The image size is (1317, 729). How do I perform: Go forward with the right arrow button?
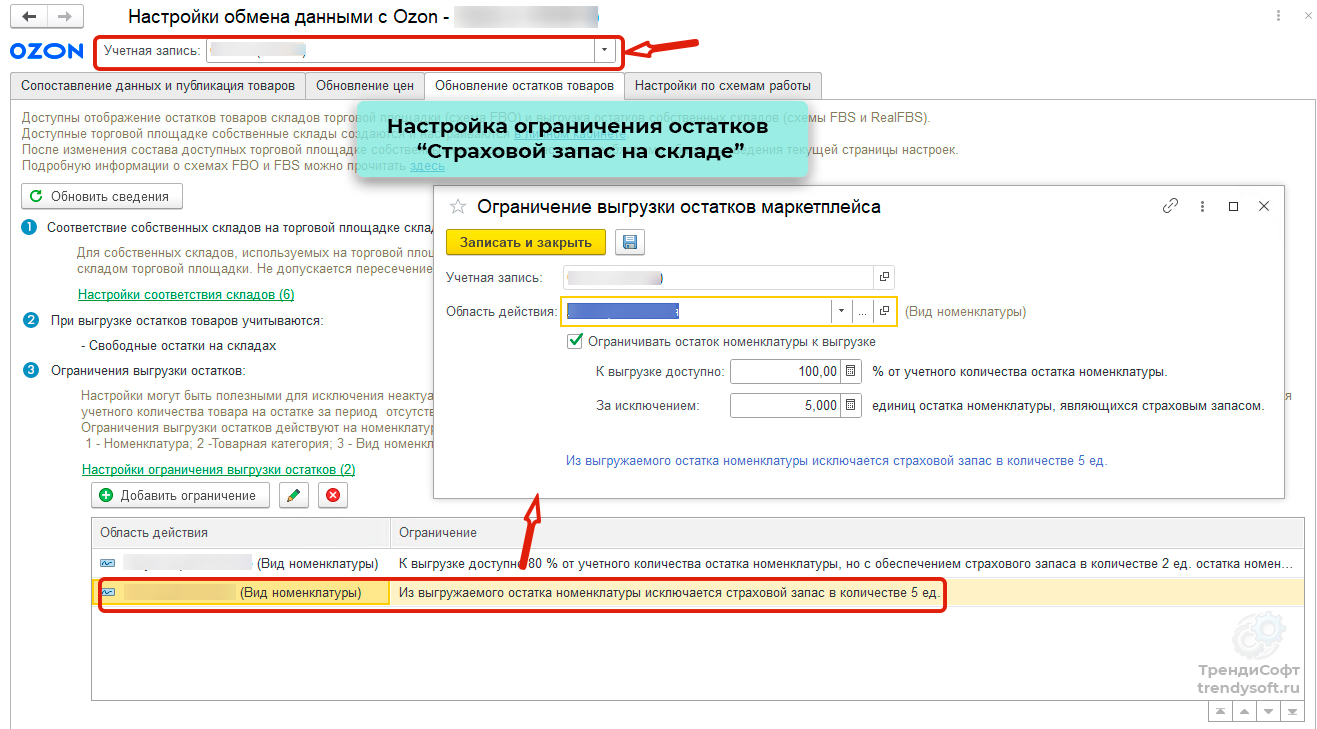pyautogui.click(x=65, y=17)
